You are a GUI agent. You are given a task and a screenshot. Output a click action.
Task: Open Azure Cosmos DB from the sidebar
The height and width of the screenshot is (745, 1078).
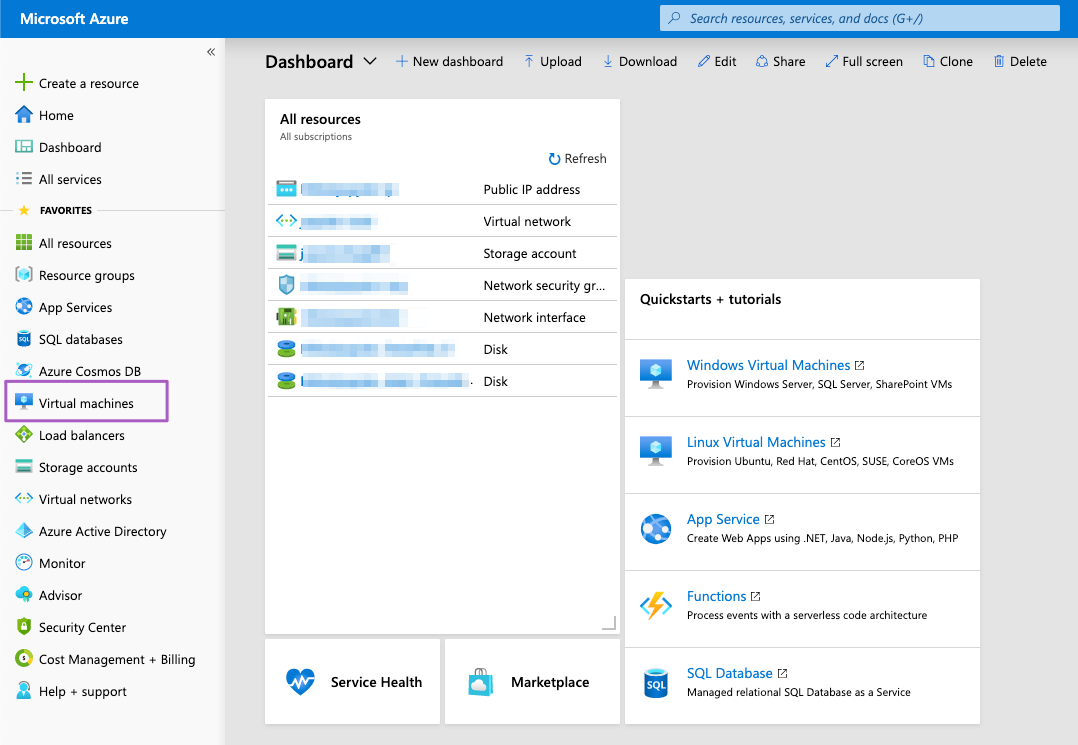point(89,371)
